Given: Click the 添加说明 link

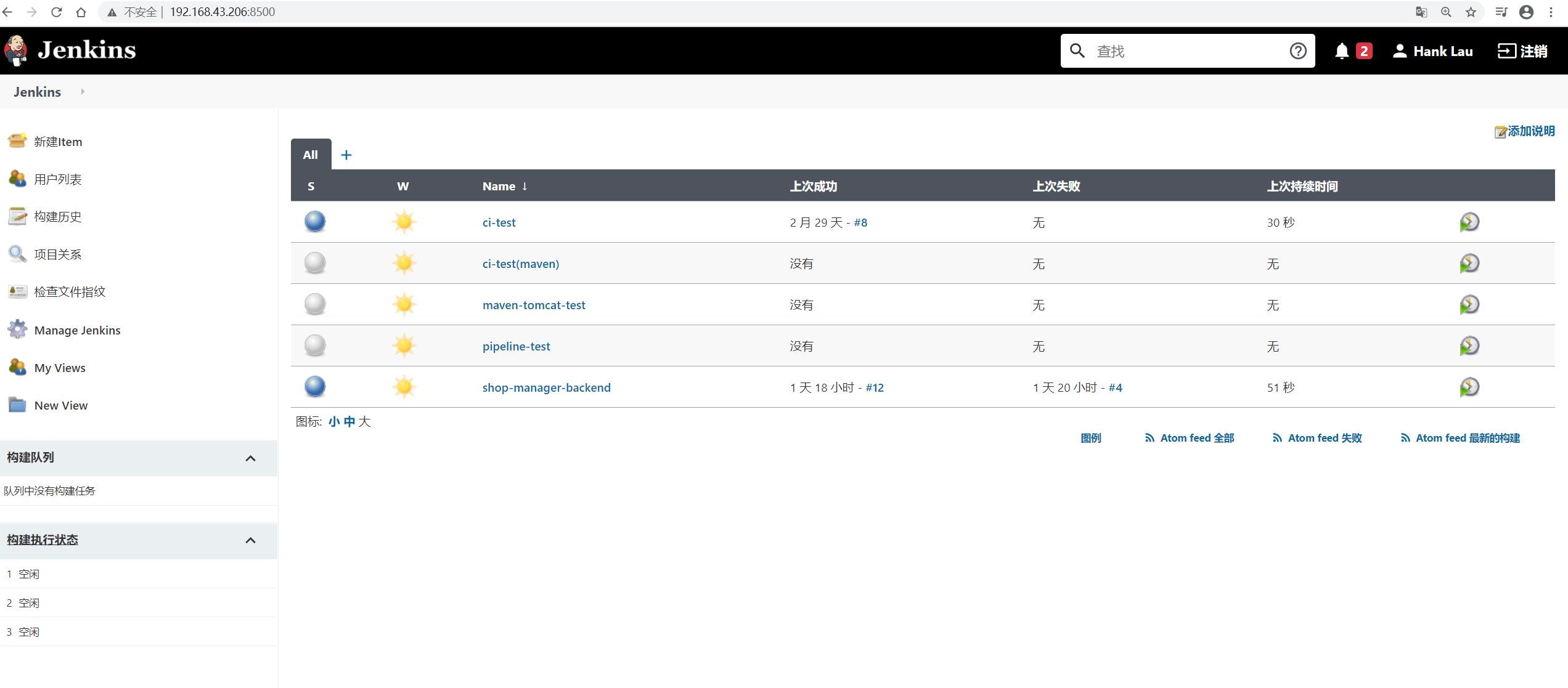Looking at the screenshot, I should coord(1530,131).
